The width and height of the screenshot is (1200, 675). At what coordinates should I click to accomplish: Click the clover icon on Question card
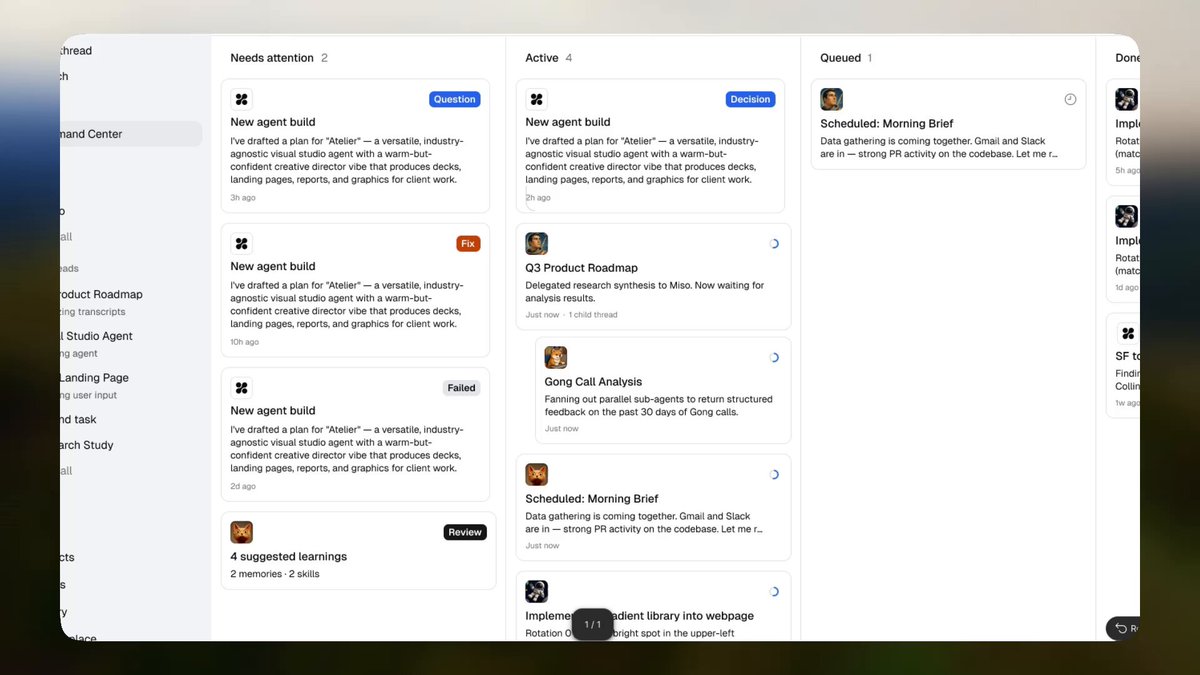[241, 99]
